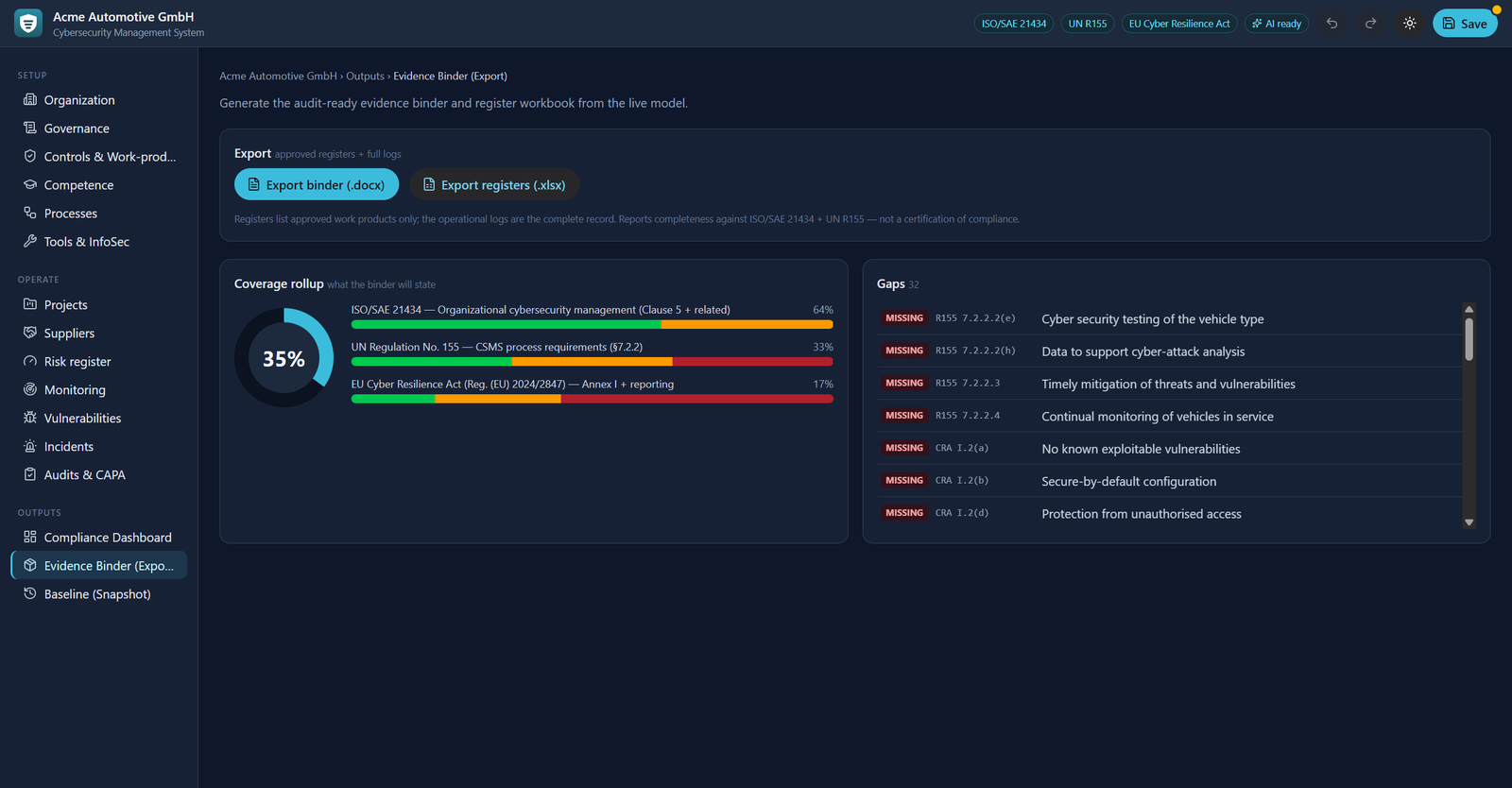Export registers as xlsx
This screenshot has height=788, width=1512.
494,184
